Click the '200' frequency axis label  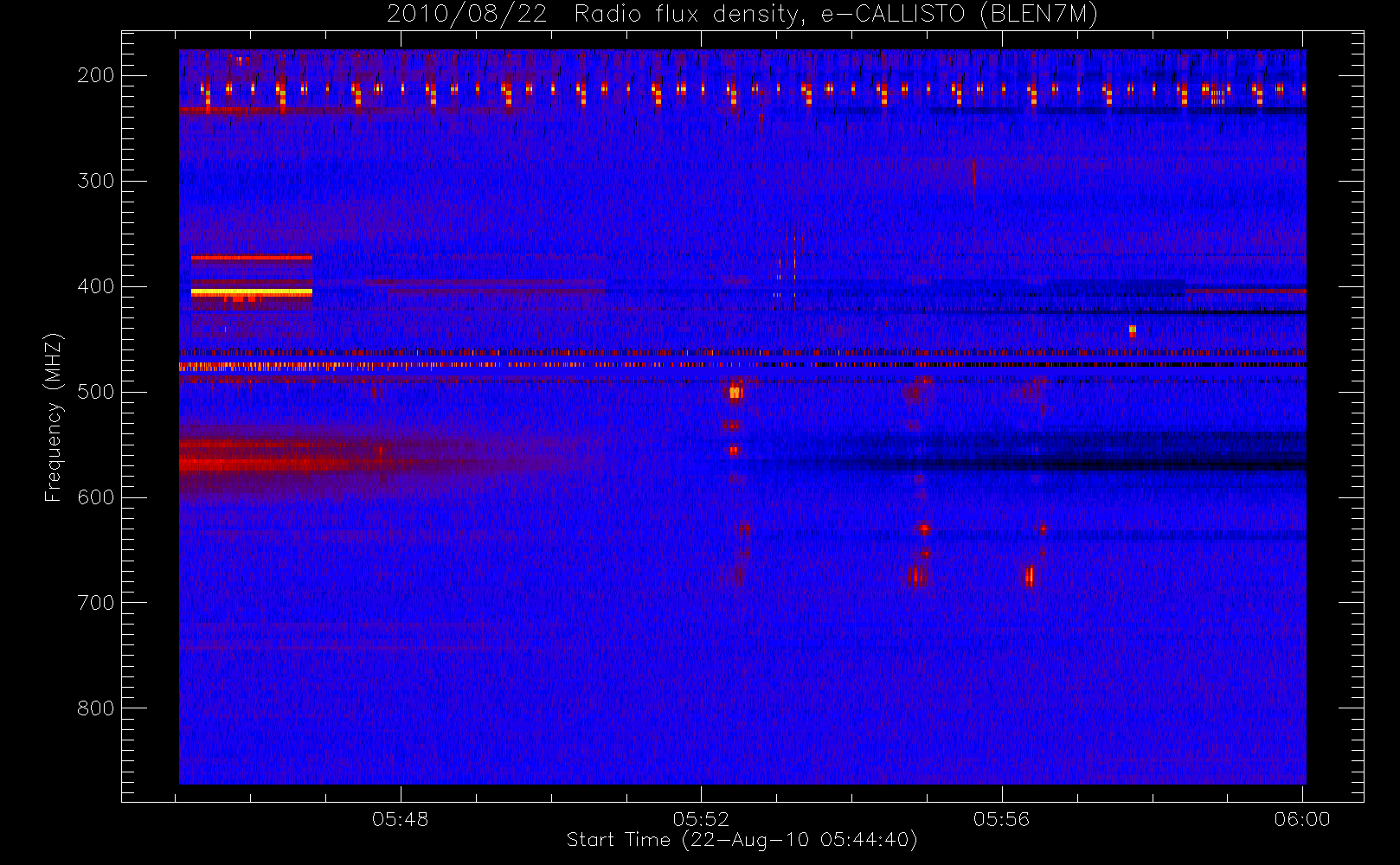[x=96, y=75]
